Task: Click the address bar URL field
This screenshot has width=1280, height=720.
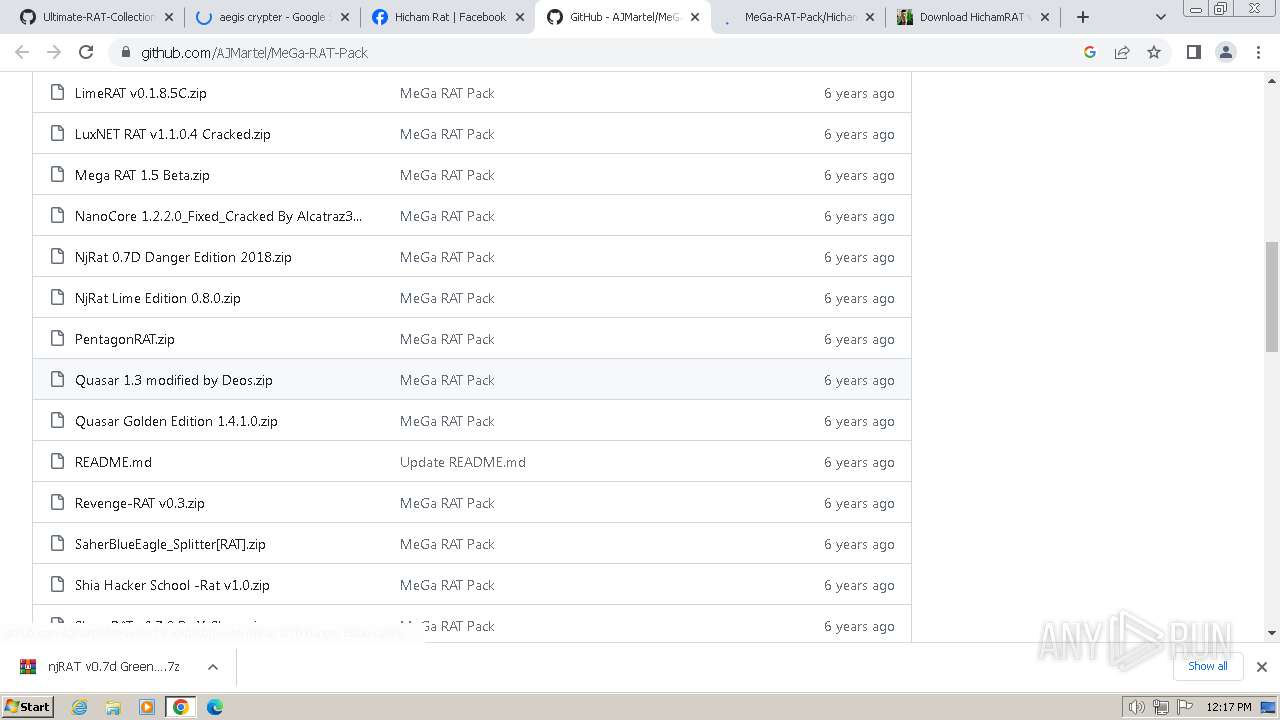Action: [600, 52]
